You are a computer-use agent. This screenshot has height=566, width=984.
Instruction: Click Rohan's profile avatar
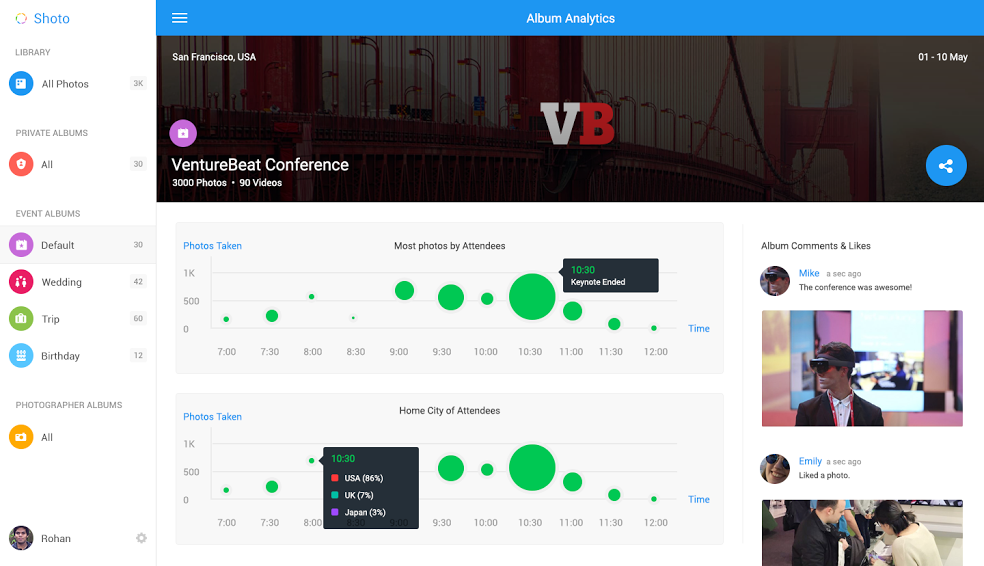pyautogui.click(x=21, y=538)
